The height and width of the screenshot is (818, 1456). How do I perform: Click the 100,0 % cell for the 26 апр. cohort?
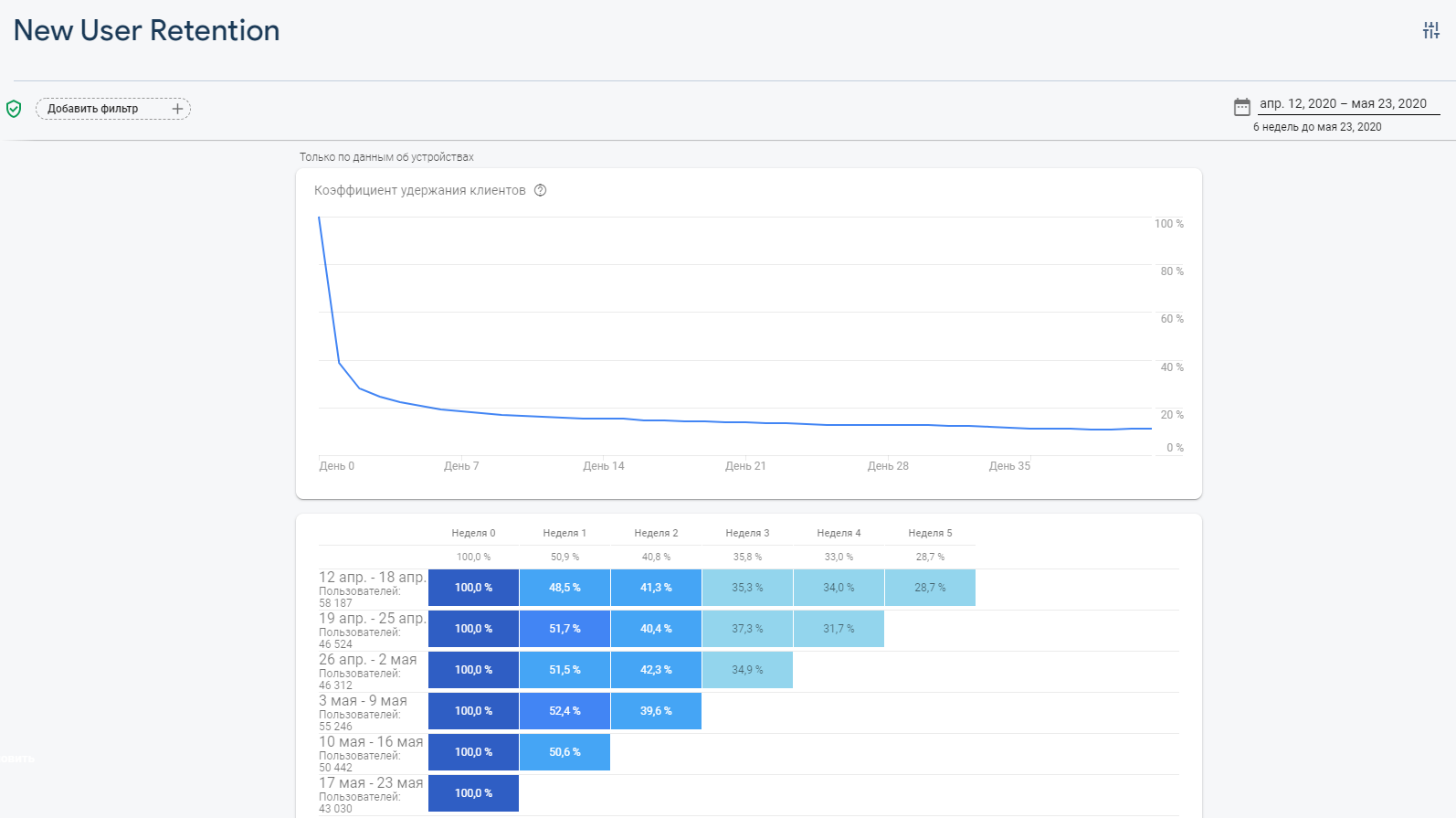473,670
